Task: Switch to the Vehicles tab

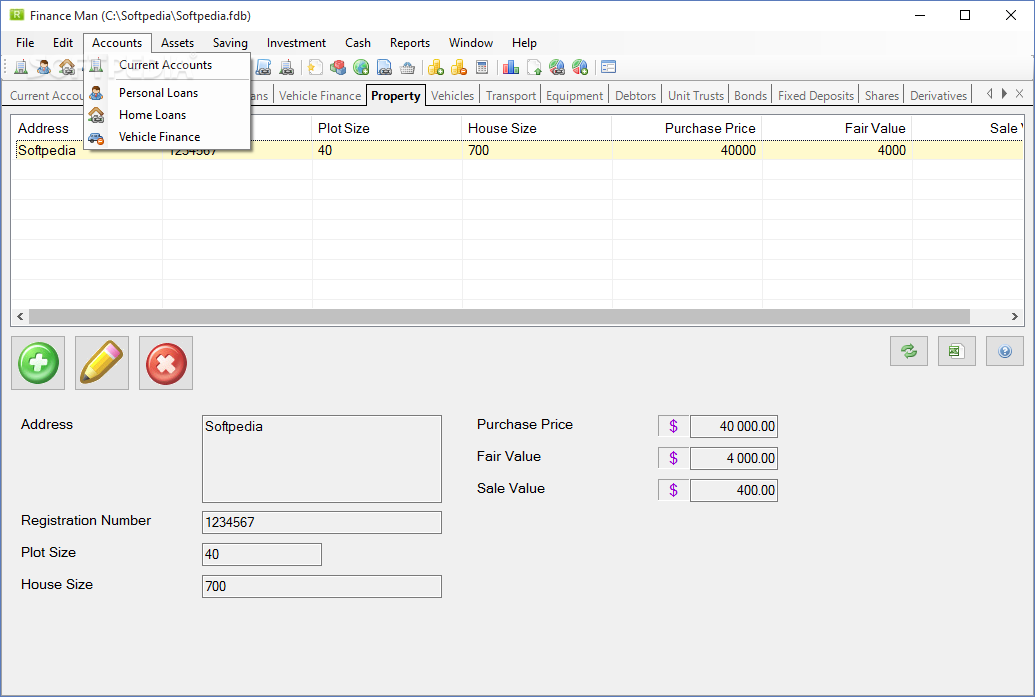Action: [x=453, y=96]
